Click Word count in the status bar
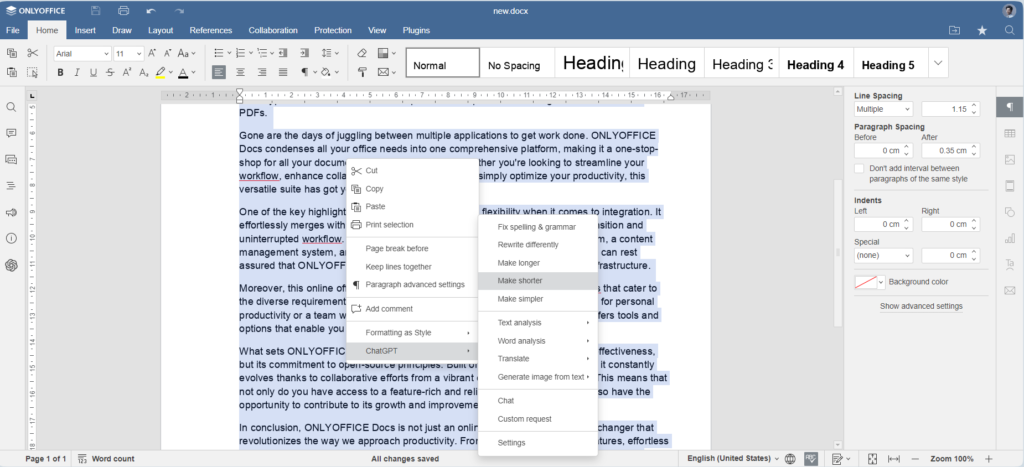1024x467 pixels. [106, 459]
